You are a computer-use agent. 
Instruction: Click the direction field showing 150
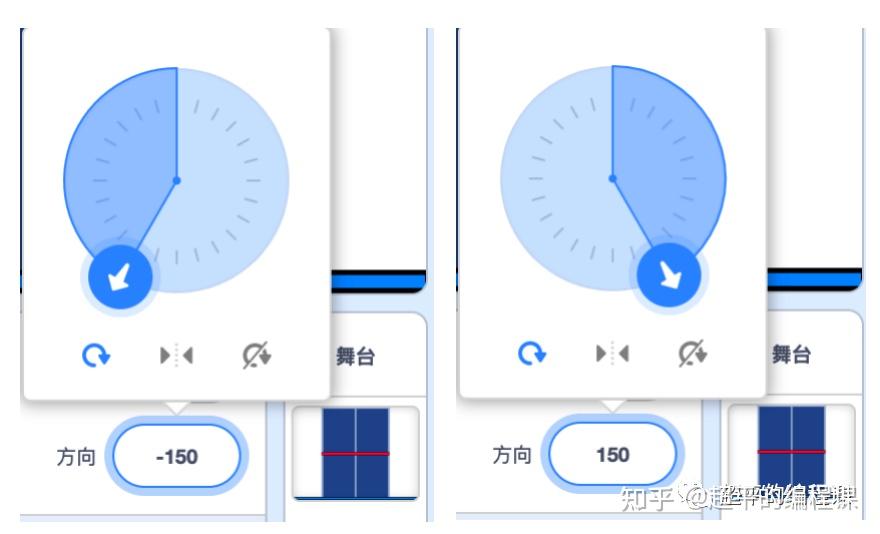[612, 454]
